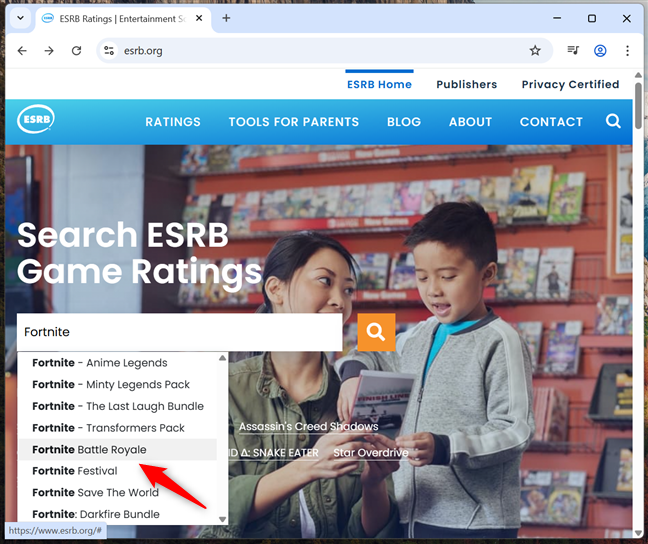Open the RATINGS menu

(173, 122)
